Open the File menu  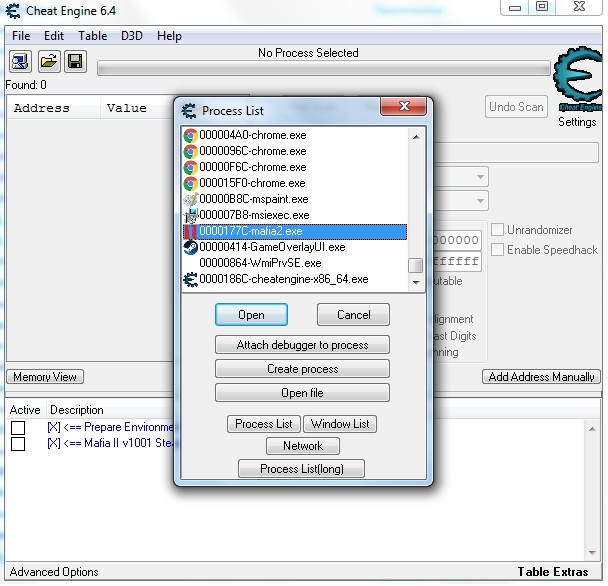coord(21,36)
